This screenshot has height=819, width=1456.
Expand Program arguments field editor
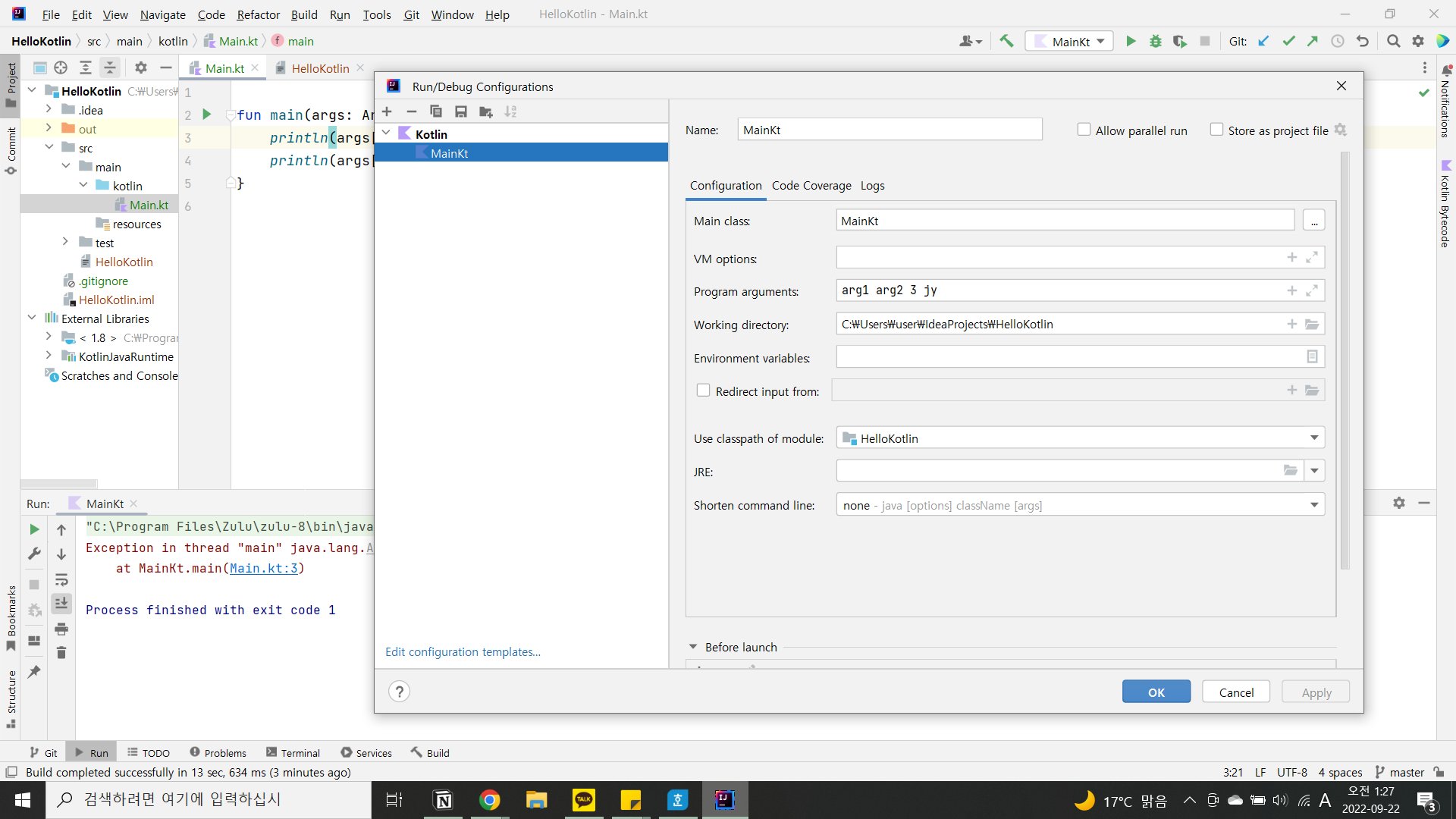click(x=1312, y=290)
